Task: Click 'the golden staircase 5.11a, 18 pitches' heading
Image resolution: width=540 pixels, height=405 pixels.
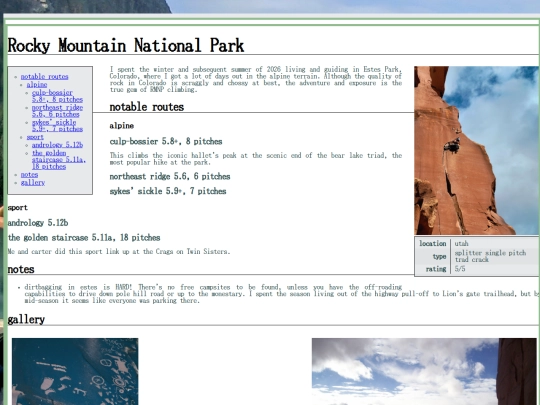Action: (84, 238)
